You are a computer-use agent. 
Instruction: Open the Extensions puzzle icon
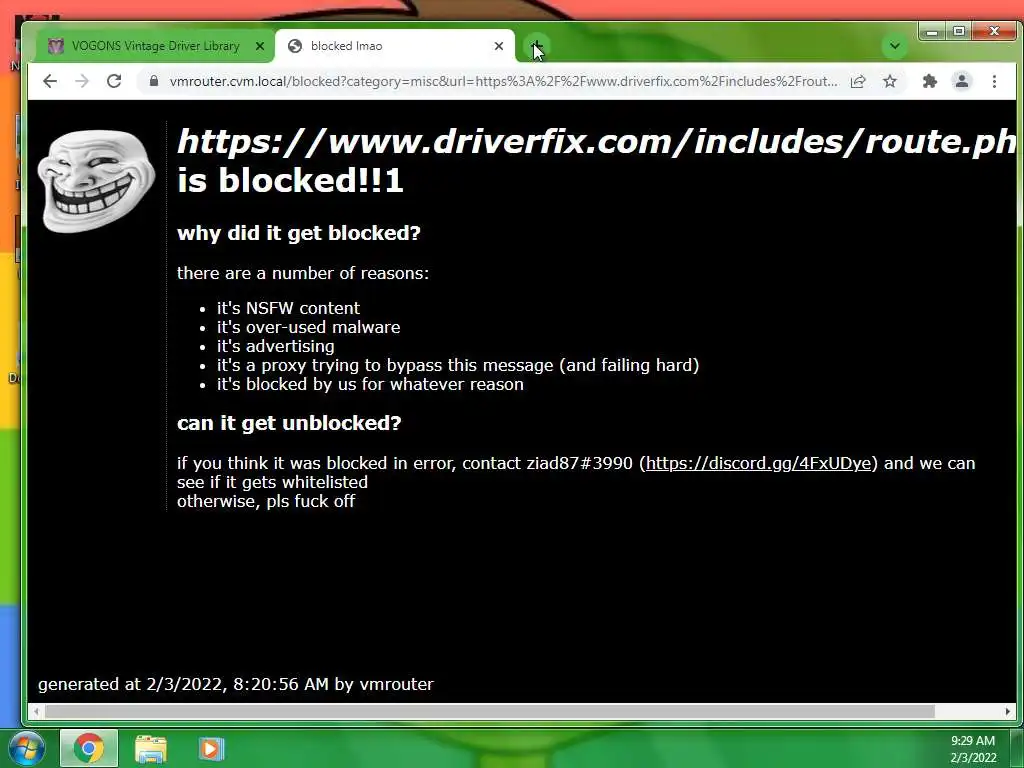click(929, 81)
